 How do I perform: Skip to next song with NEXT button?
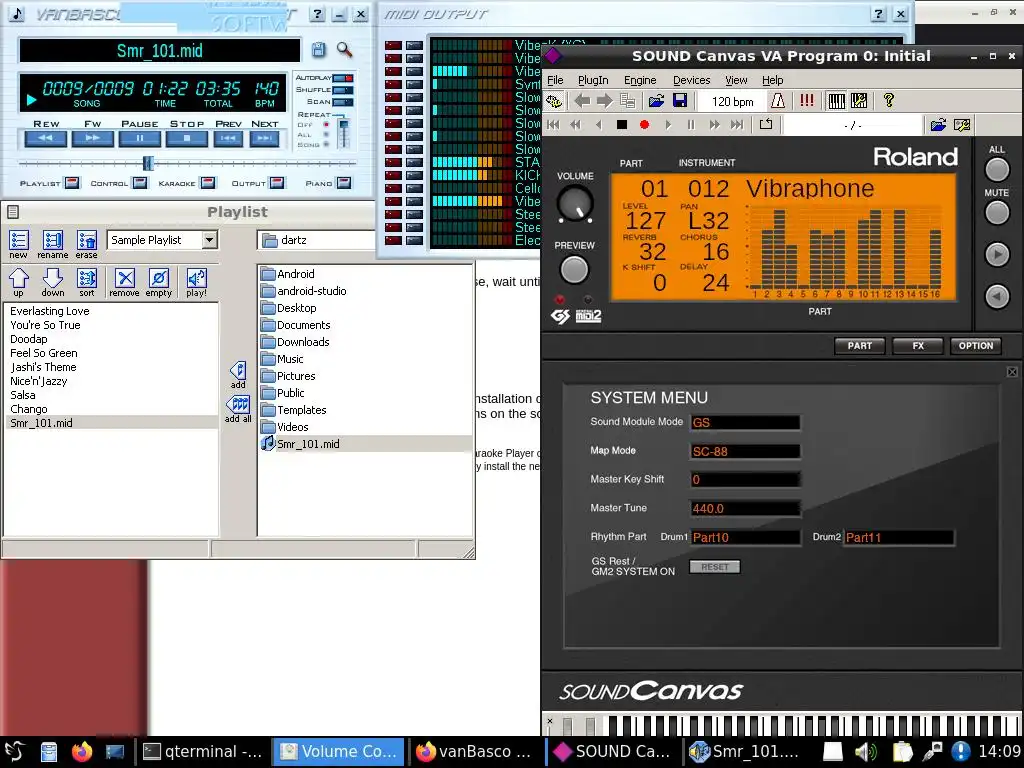264,138
